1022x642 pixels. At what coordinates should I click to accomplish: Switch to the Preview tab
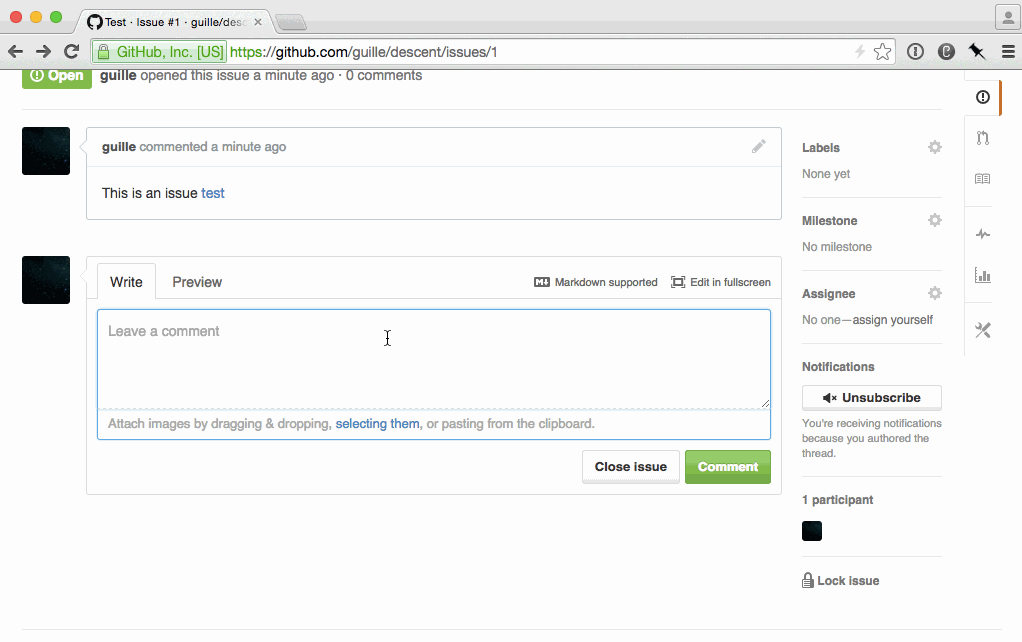(197, 282)
